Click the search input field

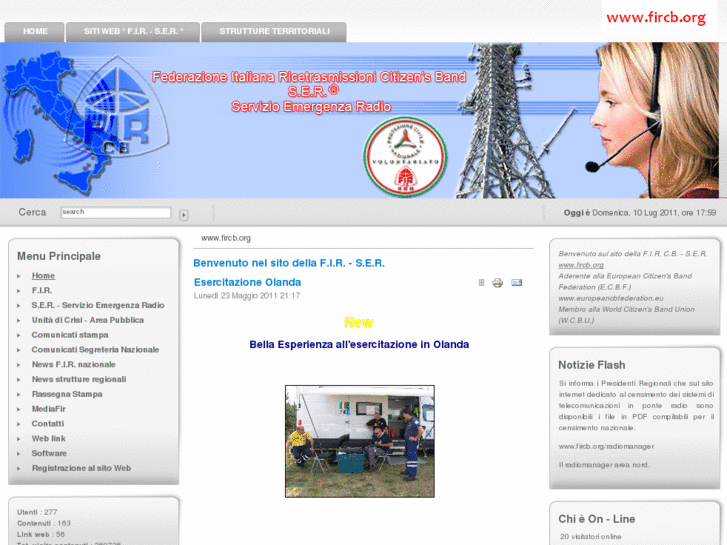pos(116,212)
